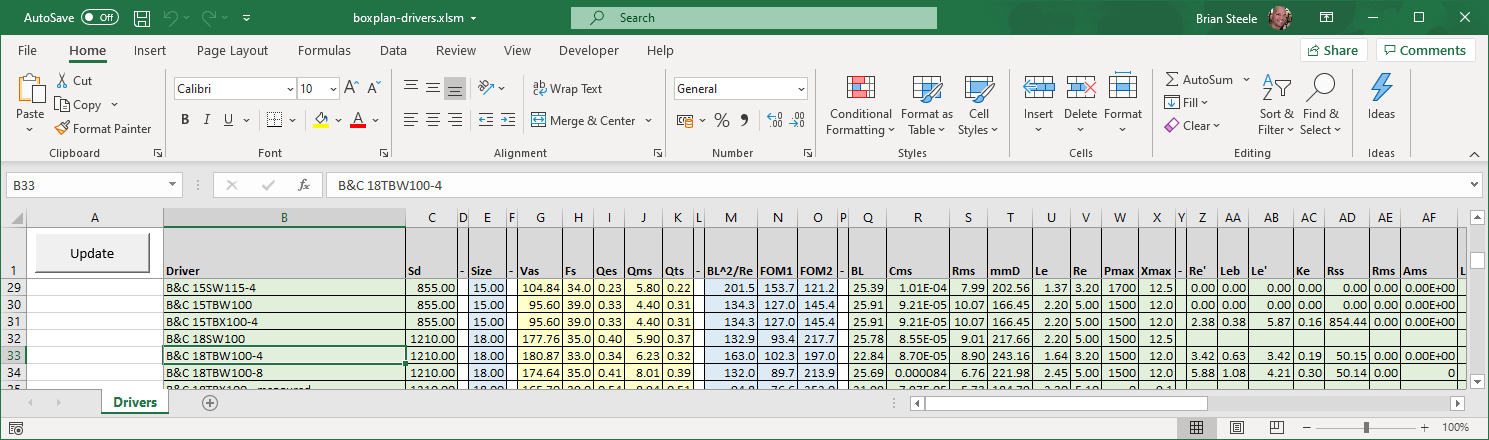The image size is (1489, 440).
Task: Click the Format Painter tool
Action: tap(103, 128)
